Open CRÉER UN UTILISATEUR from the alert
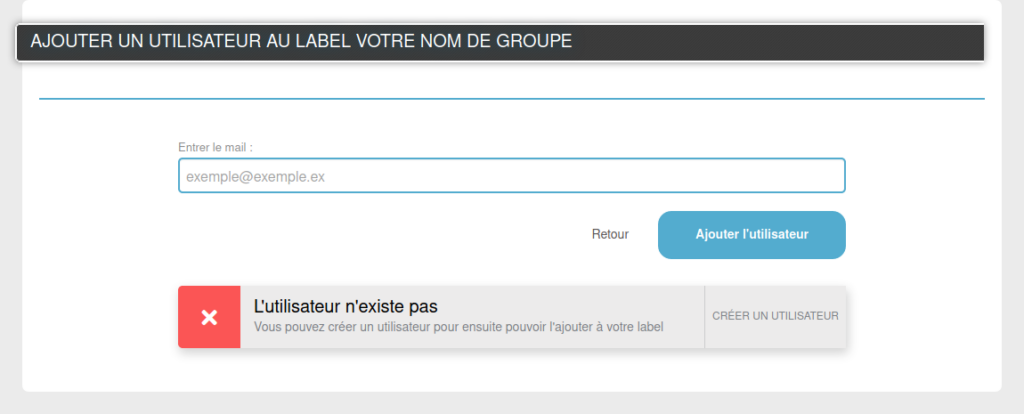This screenshot has width=1024, height=414. click(x=775, y=316)
